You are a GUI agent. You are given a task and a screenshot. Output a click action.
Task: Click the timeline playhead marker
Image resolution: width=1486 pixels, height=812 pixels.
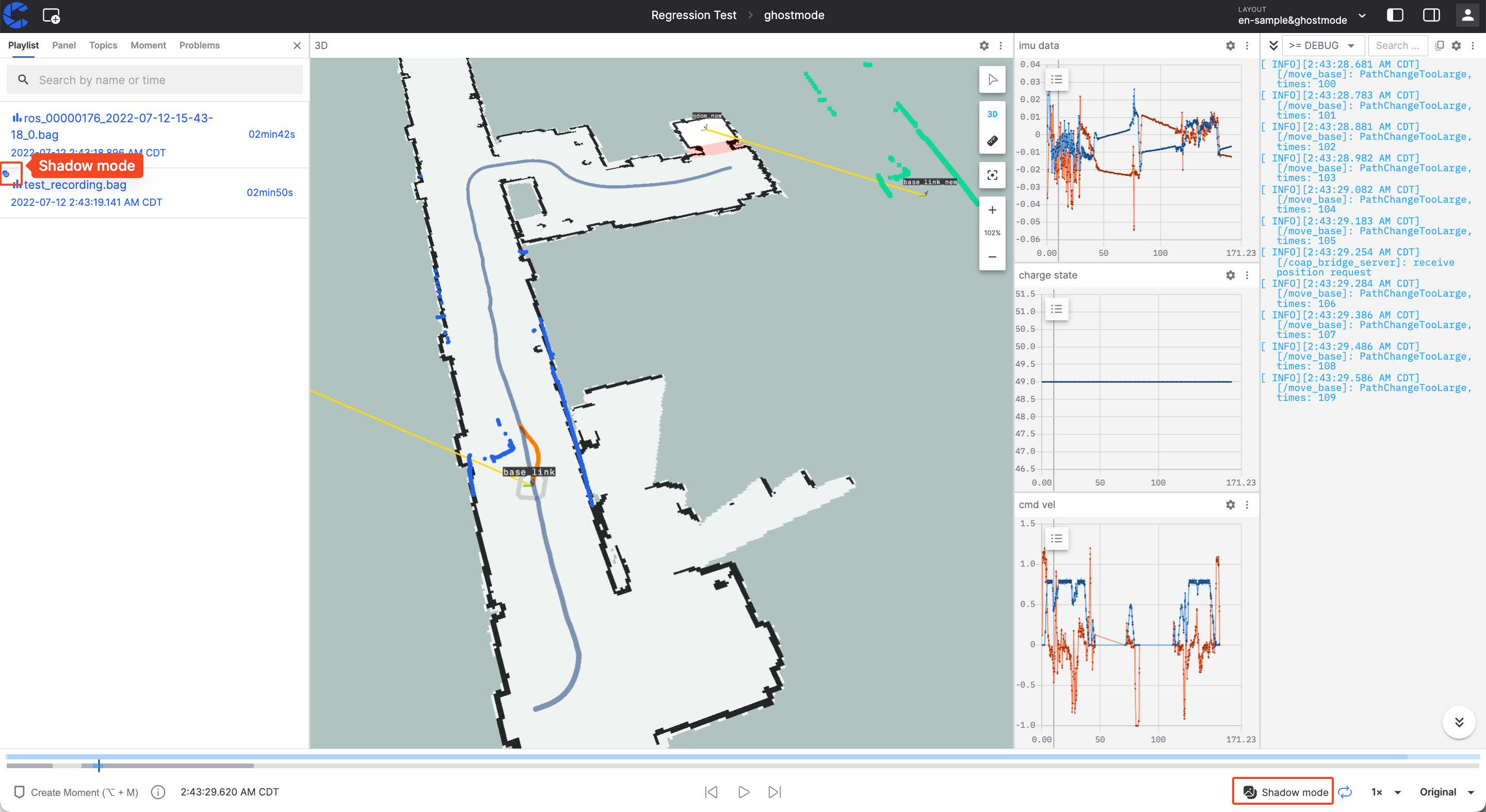99,766
